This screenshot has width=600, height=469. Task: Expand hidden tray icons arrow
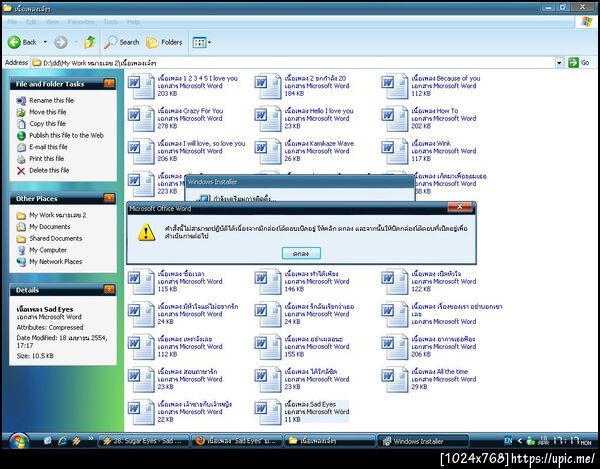[520, 441]
